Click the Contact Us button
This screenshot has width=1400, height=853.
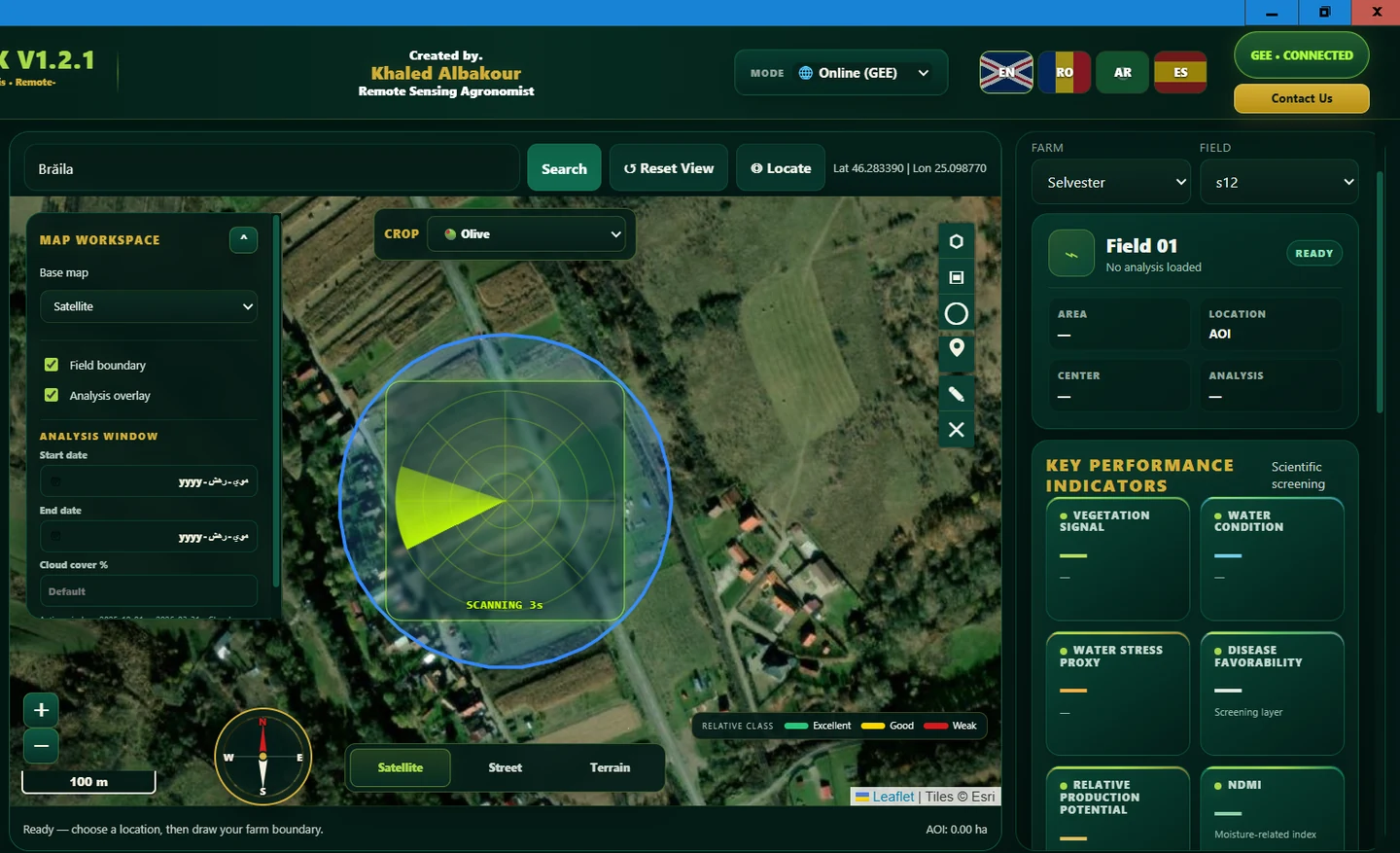pos(1302,98)
